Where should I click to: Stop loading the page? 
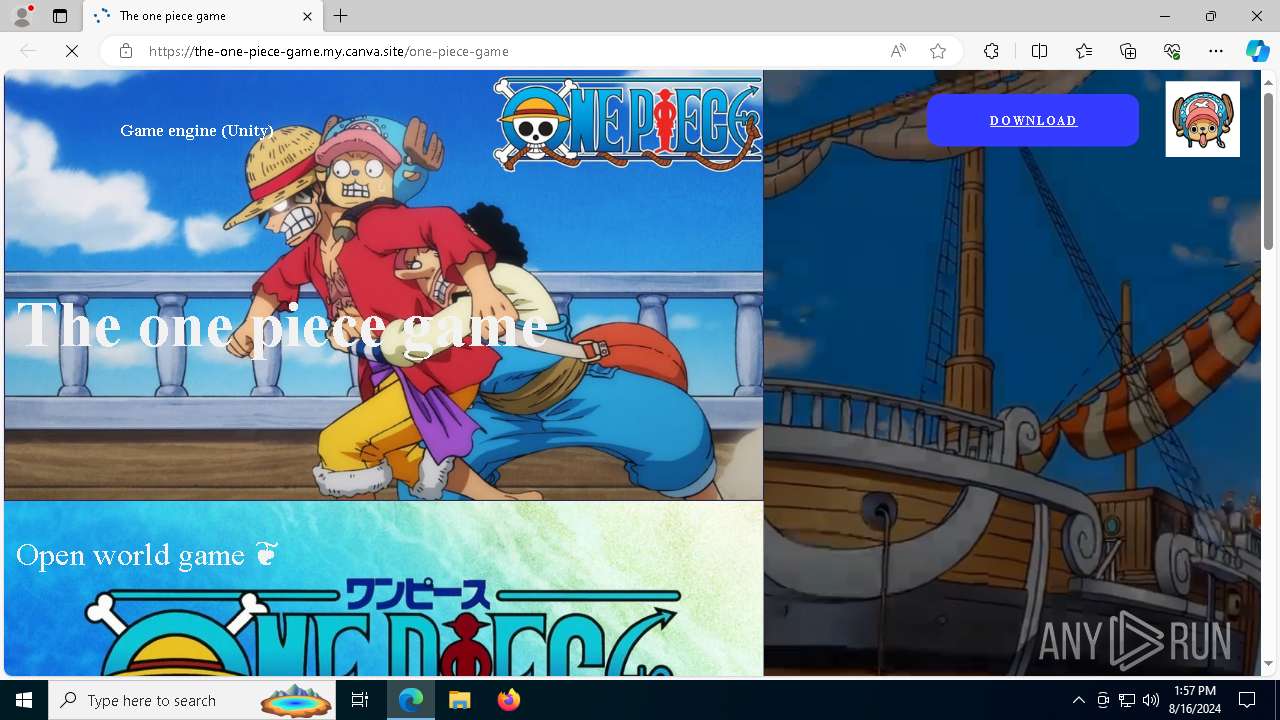72,51
